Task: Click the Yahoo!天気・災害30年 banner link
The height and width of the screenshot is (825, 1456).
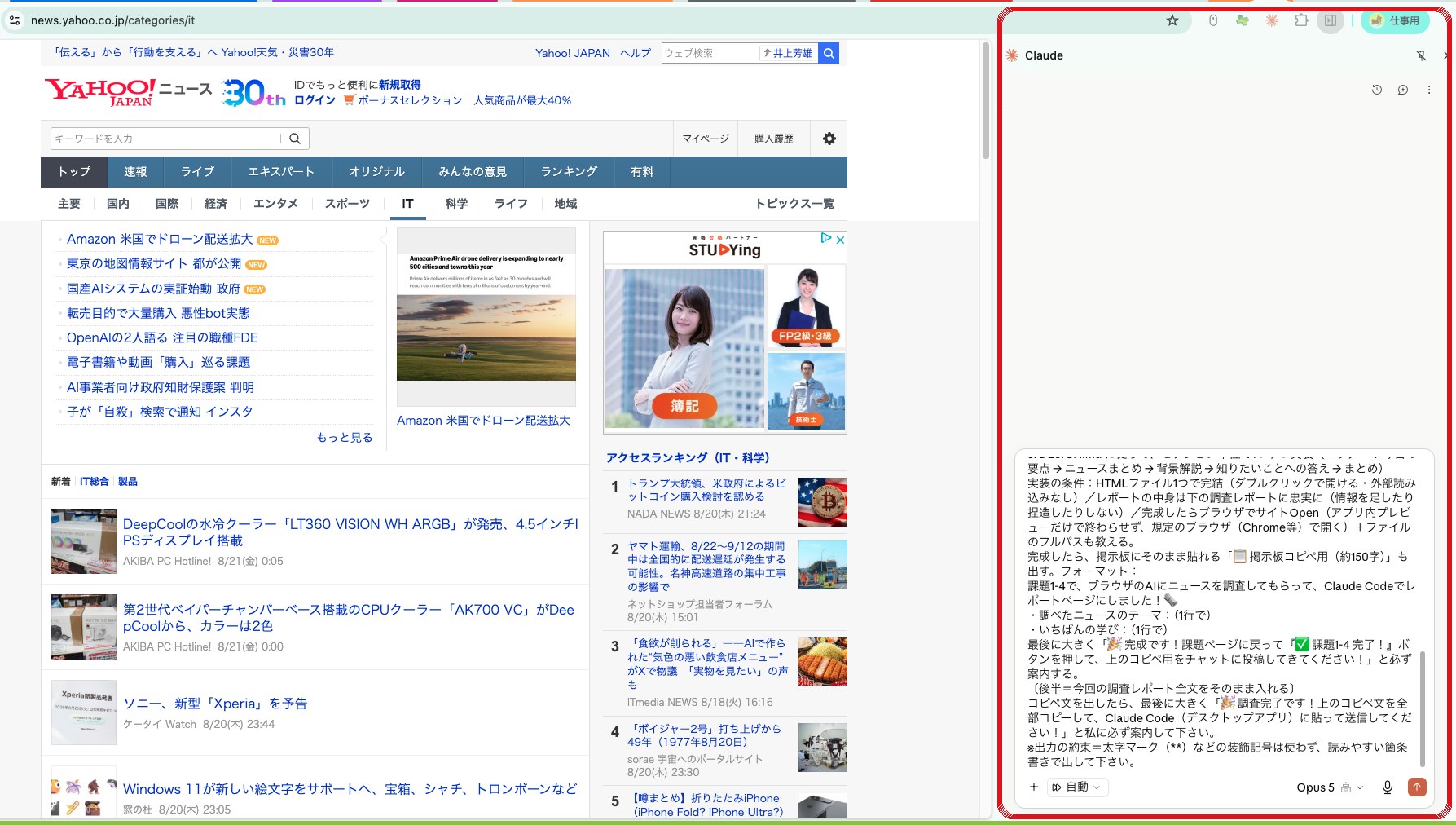Action: (194, 52)
